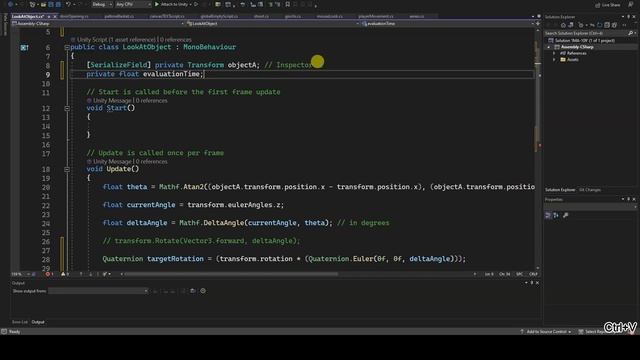Click Property Pages wrench in Properties panel
The image size is (640, 360).
566,215
